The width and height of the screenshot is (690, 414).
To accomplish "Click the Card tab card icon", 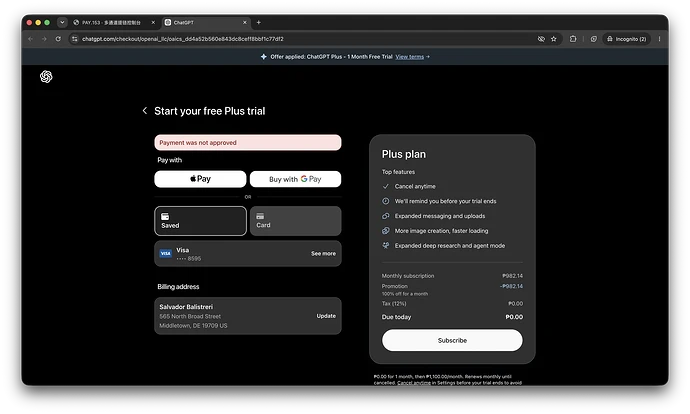I will [260, 216].
